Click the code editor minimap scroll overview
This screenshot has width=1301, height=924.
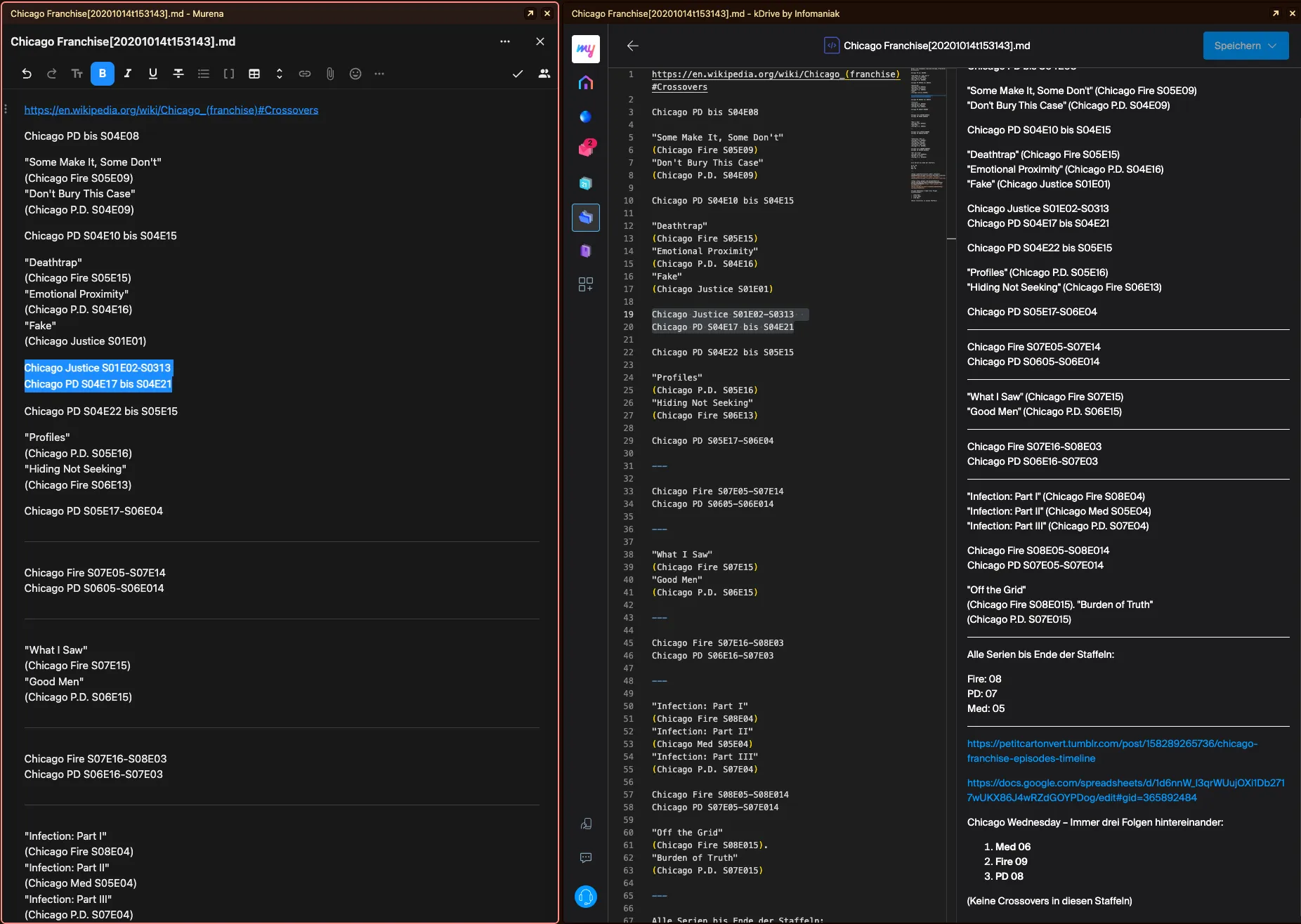(926, 133)
